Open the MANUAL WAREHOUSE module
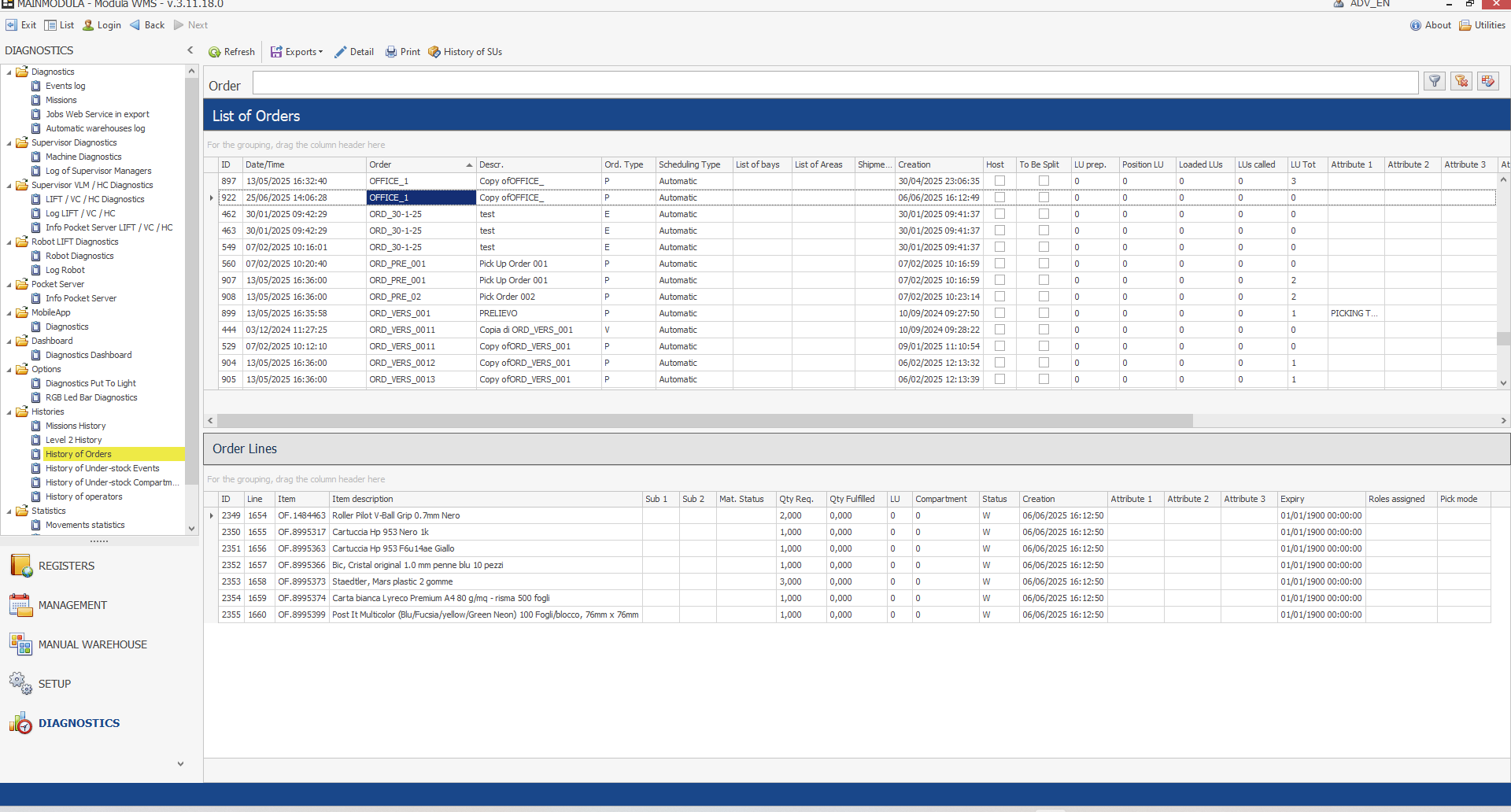The image size is (1511, 812). [93, 644]
